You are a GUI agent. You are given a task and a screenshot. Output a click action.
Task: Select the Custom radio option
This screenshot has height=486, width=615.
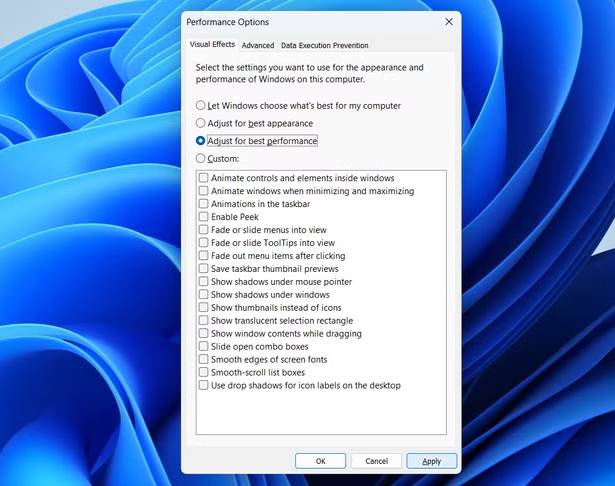tap(200, 158)
